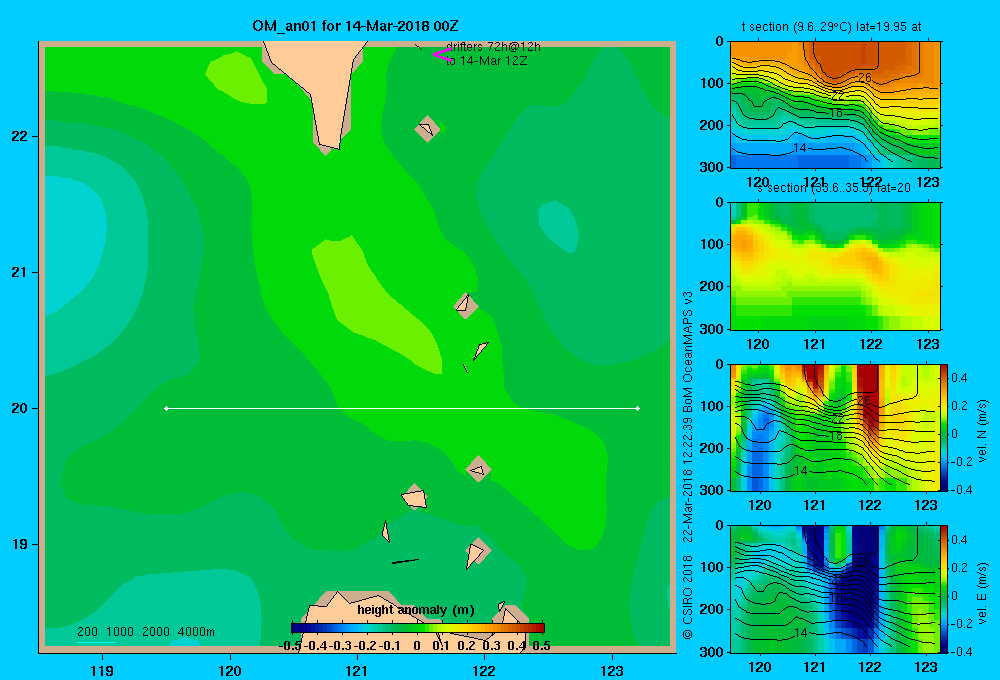Click contour label '14' in temperature section

coord(800,148)
